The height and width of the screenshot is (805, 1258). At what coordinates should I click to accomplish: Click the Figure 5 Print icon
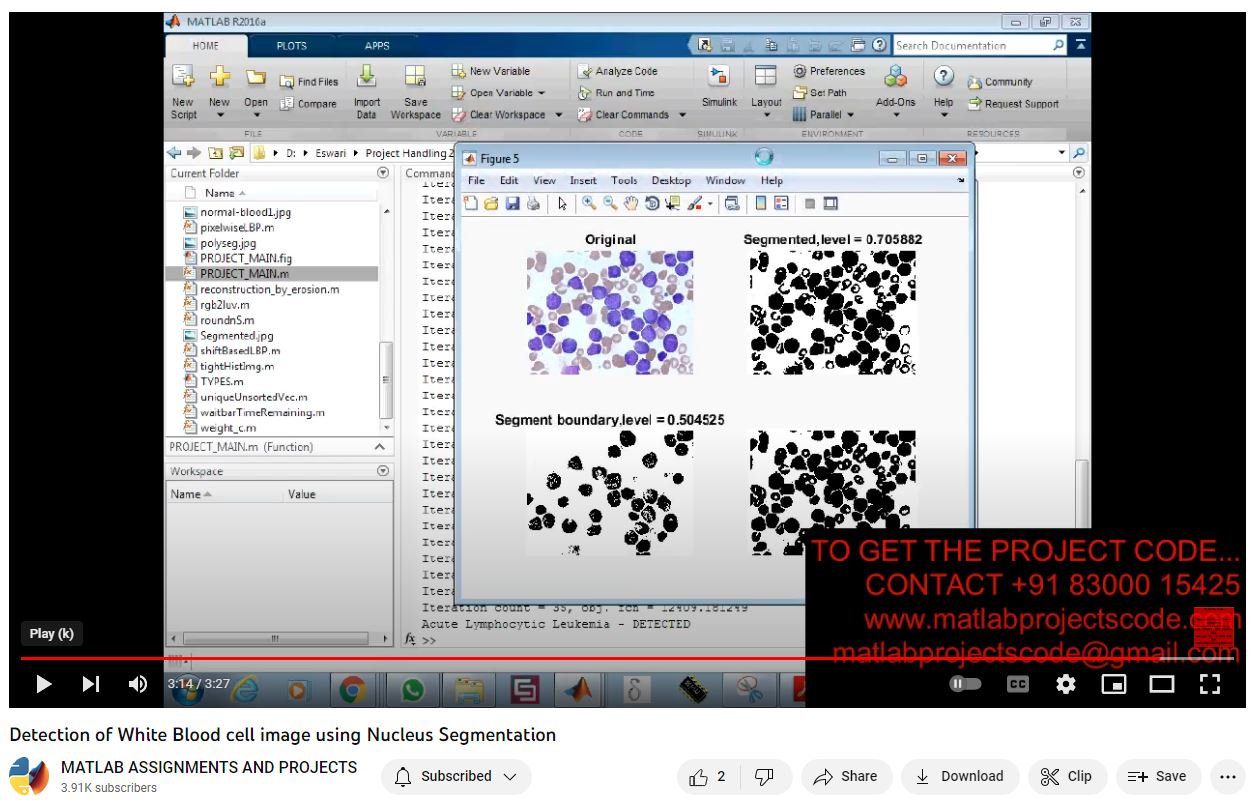pyautogui.click(x=533, y=203)
